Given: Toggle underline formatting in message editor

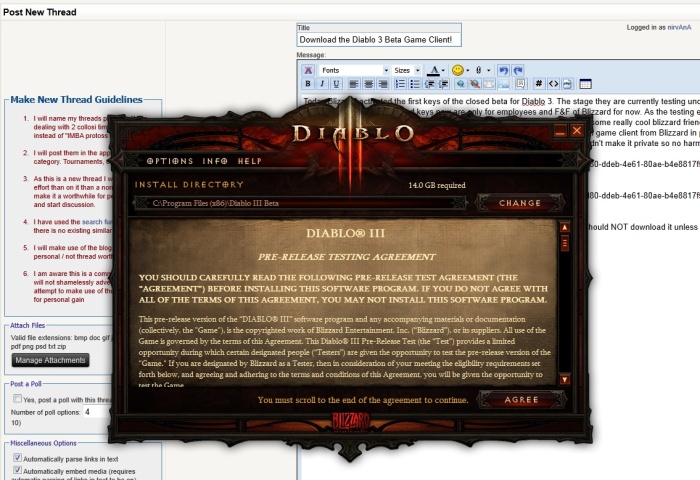Looking at the screenshot, I should click(x=335, y=84).
